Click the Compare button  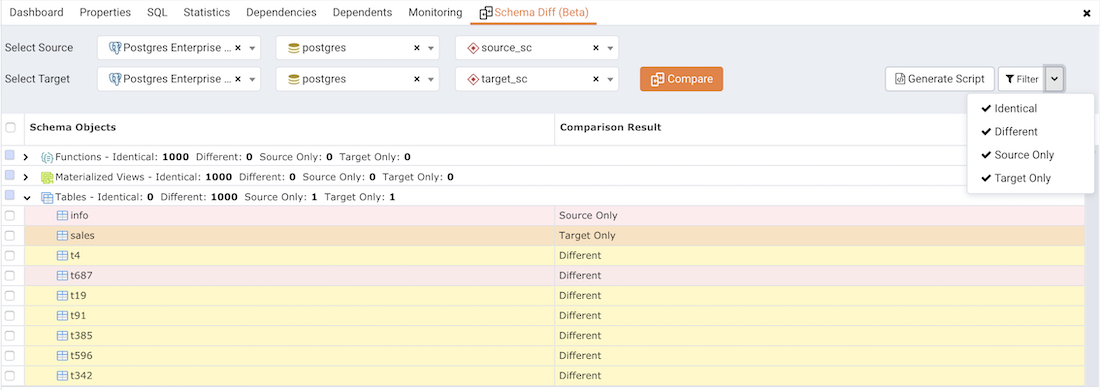click(x=681, y=79)
